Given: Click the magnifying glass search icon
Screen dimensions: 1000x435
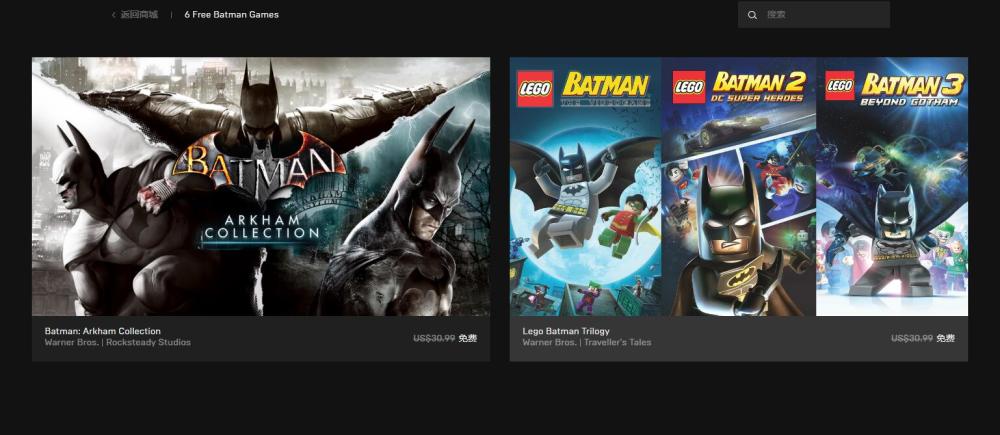Looking at the screenshot, I should coord(753,15).
